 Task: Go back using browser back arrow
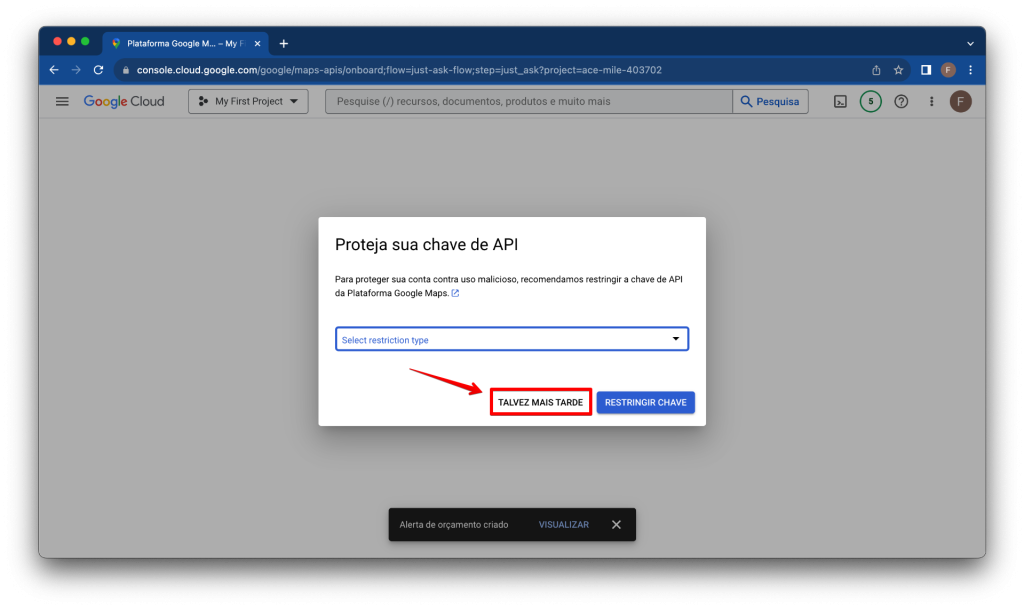click(x=54, y=70)
